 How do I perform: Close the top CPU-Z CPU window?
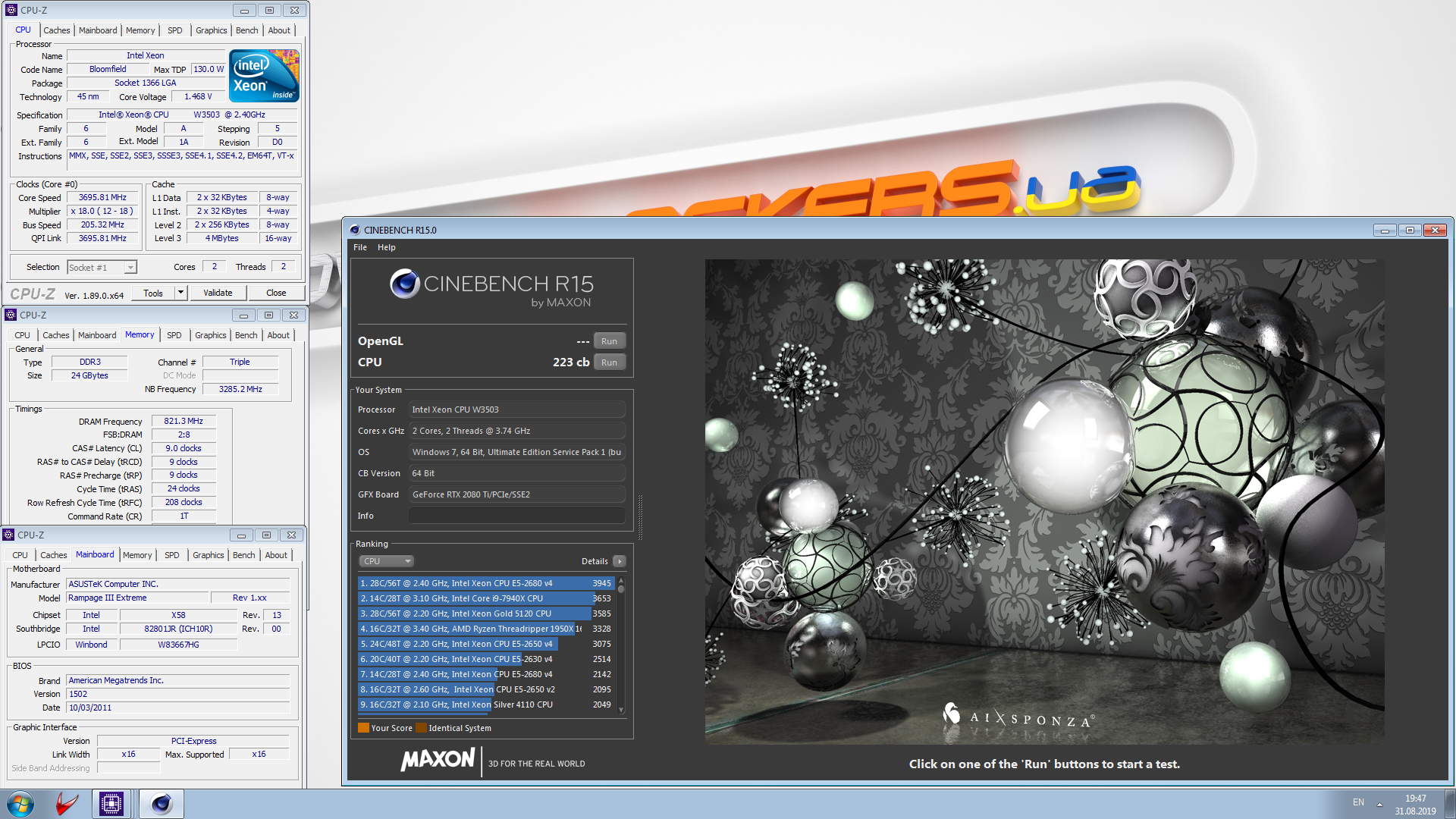(x=294, y=11)
